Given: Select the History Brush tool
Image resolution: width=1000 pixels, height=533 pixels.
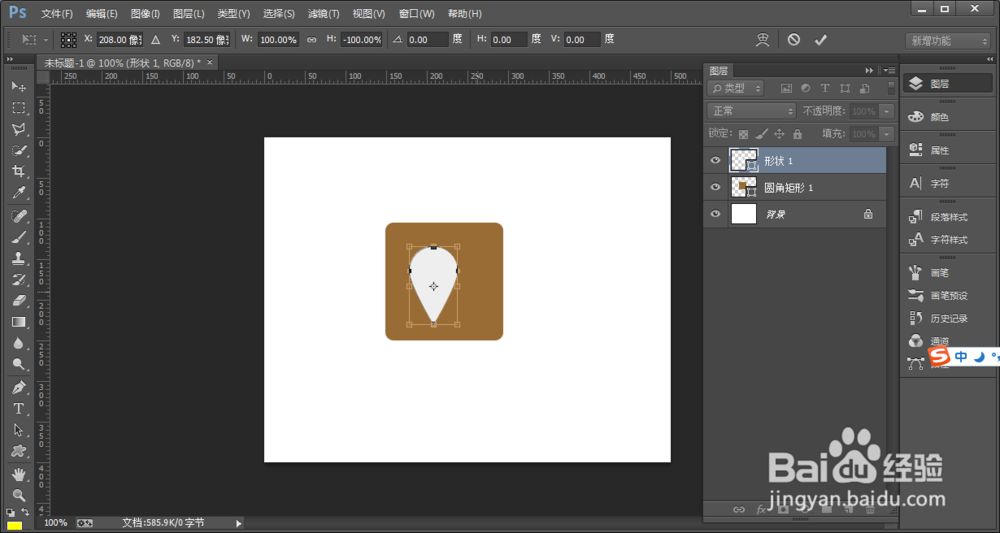Looking at the screenshot, I should [18, 279].
